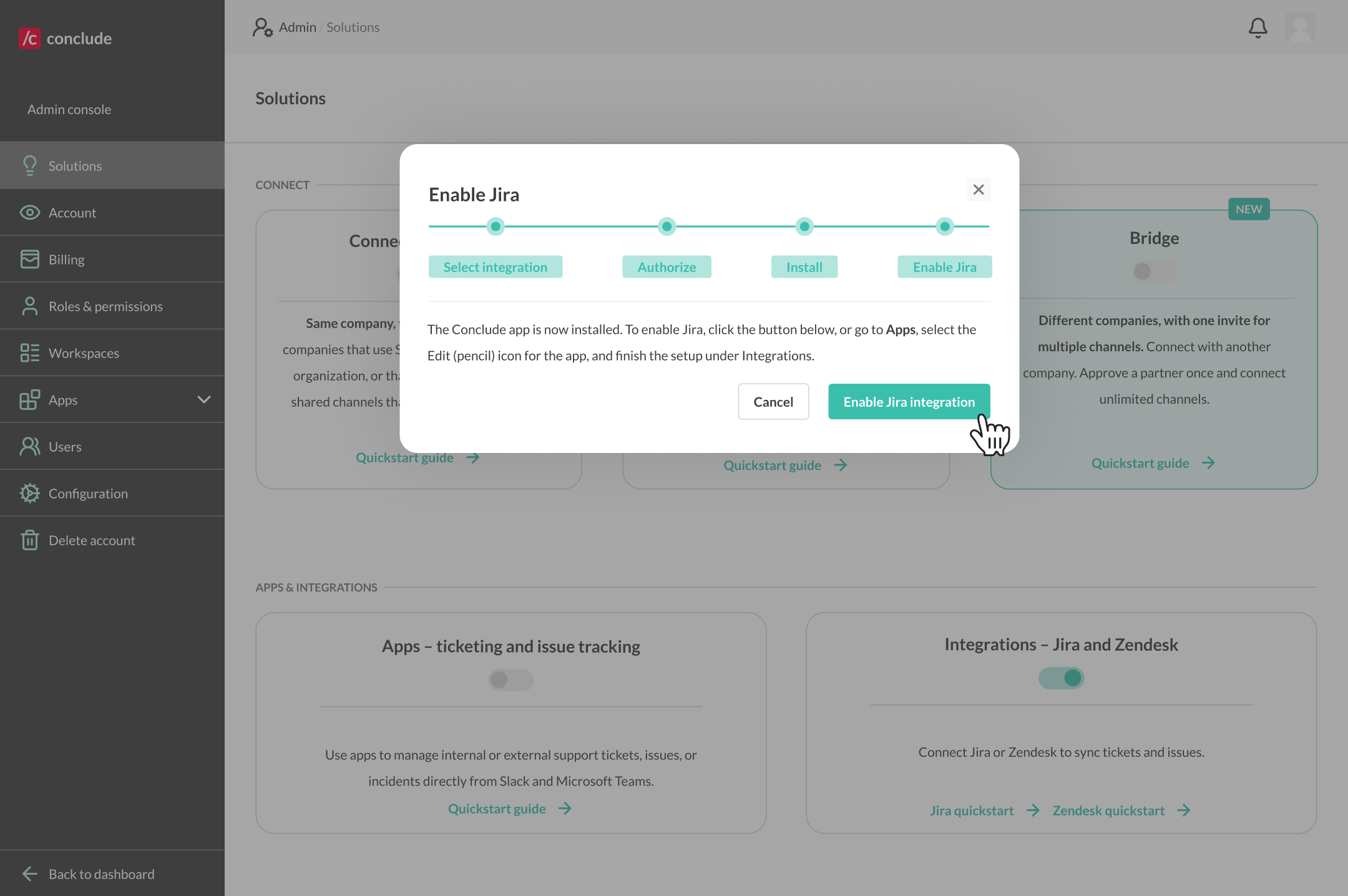Click the Users people icon
This screenshot has width=1348, height=896.
[x=29, y=446]
